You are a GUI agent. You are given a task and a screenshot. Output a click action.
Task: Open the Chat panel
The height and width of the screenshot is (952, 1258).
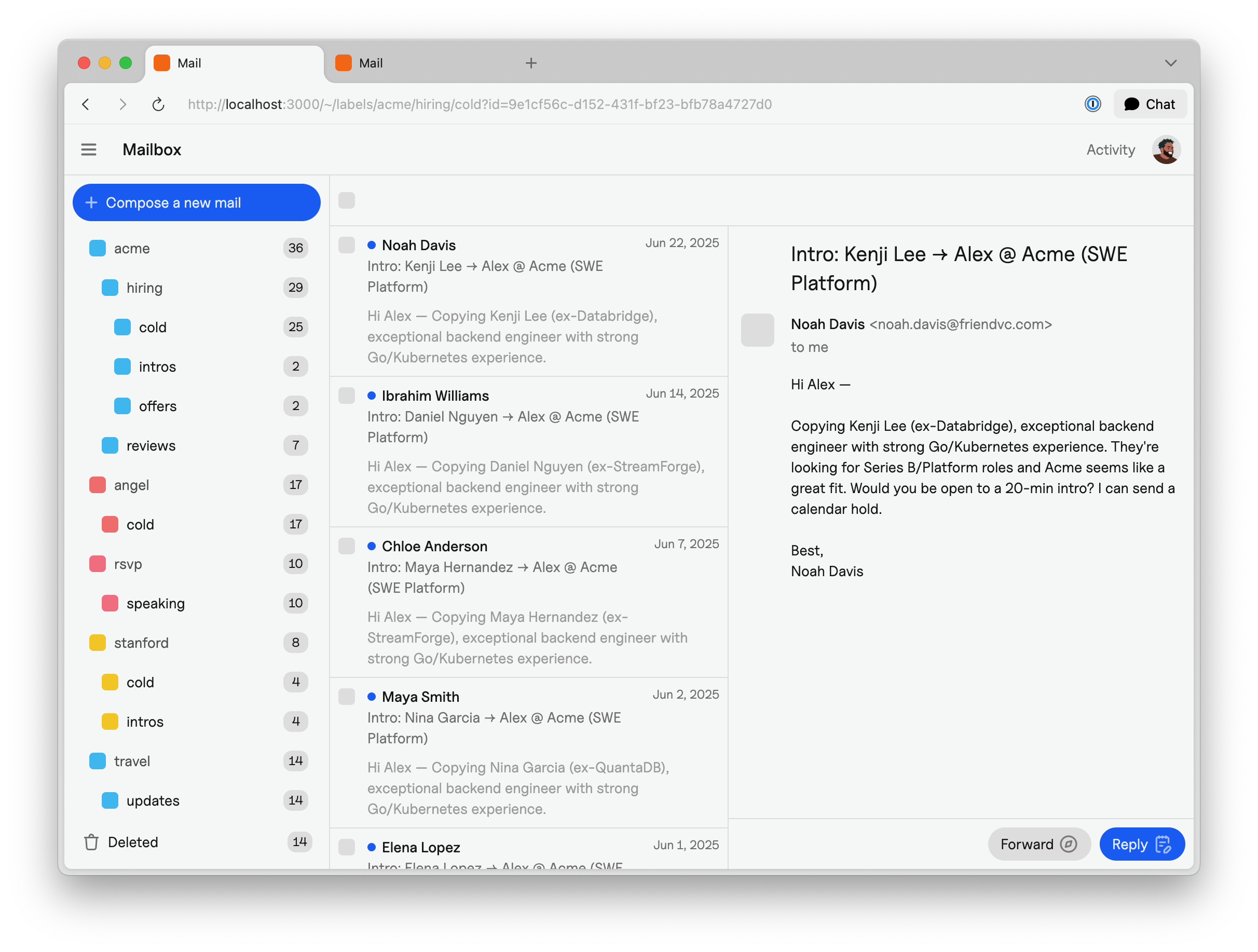[1150, 104]
